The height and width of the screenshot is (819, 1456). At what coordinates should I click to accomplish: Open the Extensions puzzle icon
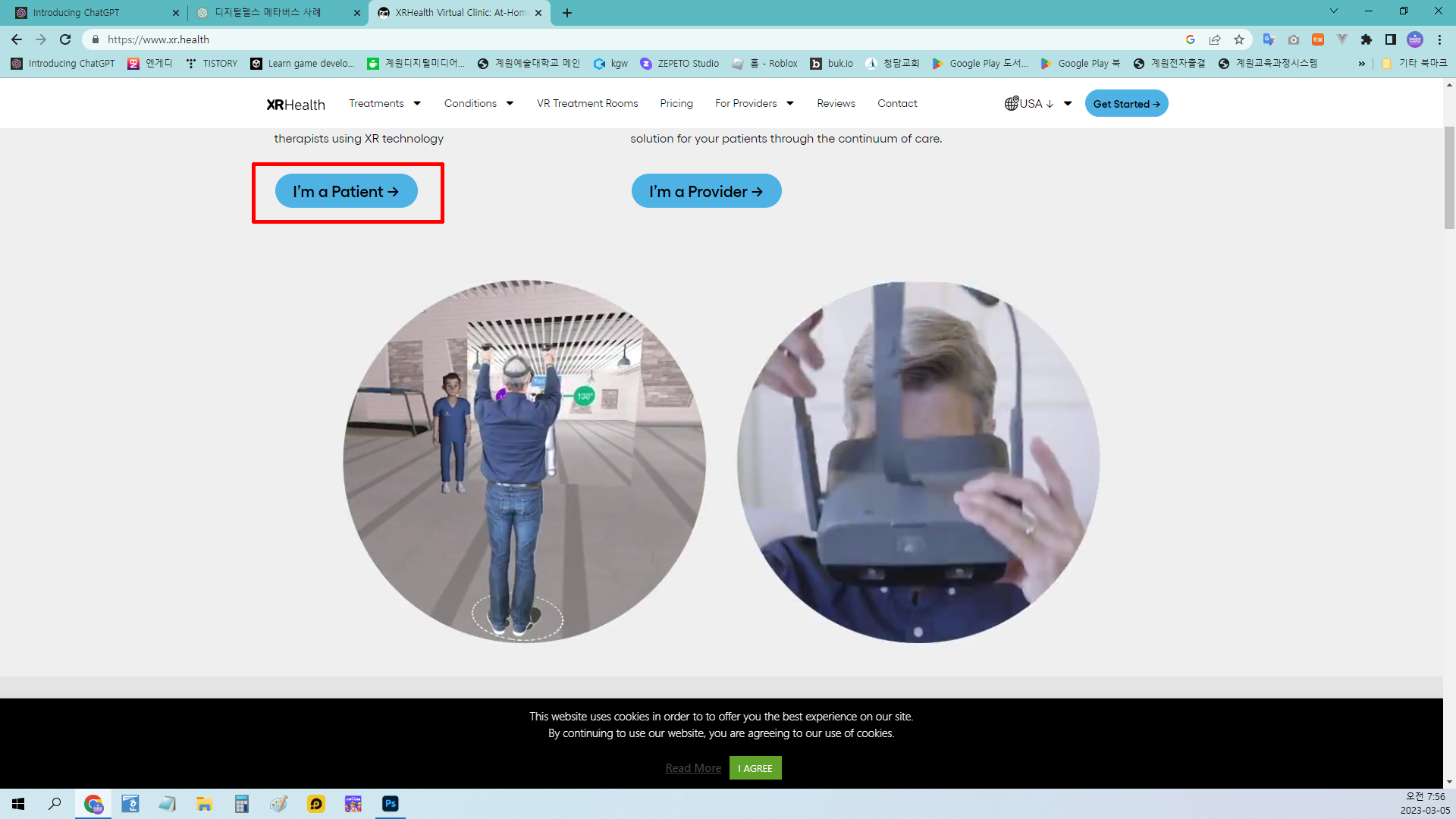1367,39
